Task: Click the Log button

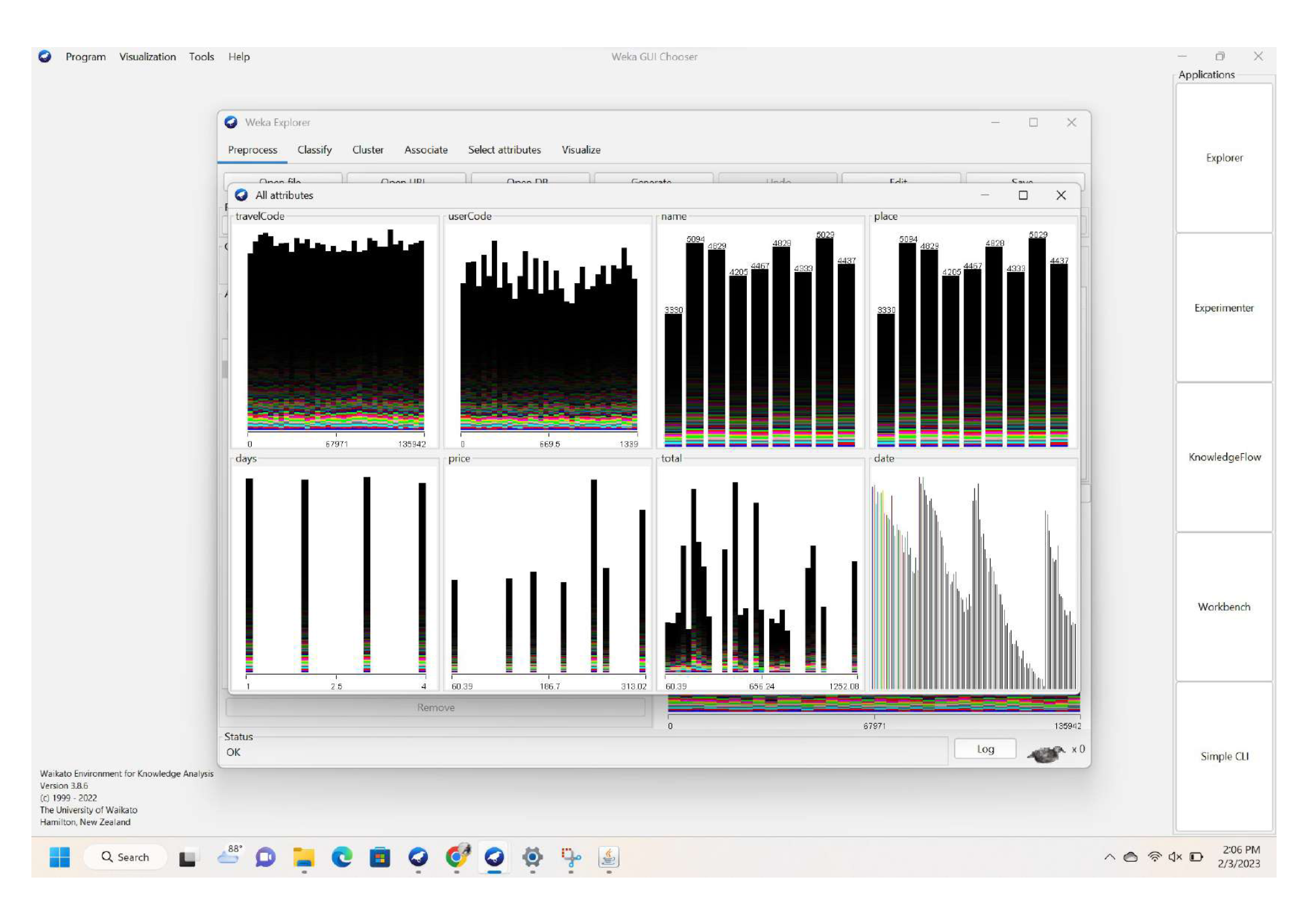Action: coord(985,749)
